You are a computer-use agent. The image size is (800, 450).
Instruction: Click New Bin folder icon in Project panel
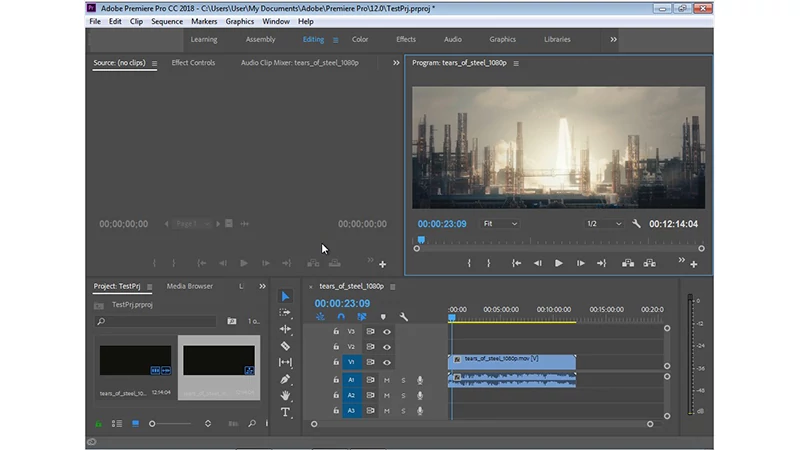232,321
